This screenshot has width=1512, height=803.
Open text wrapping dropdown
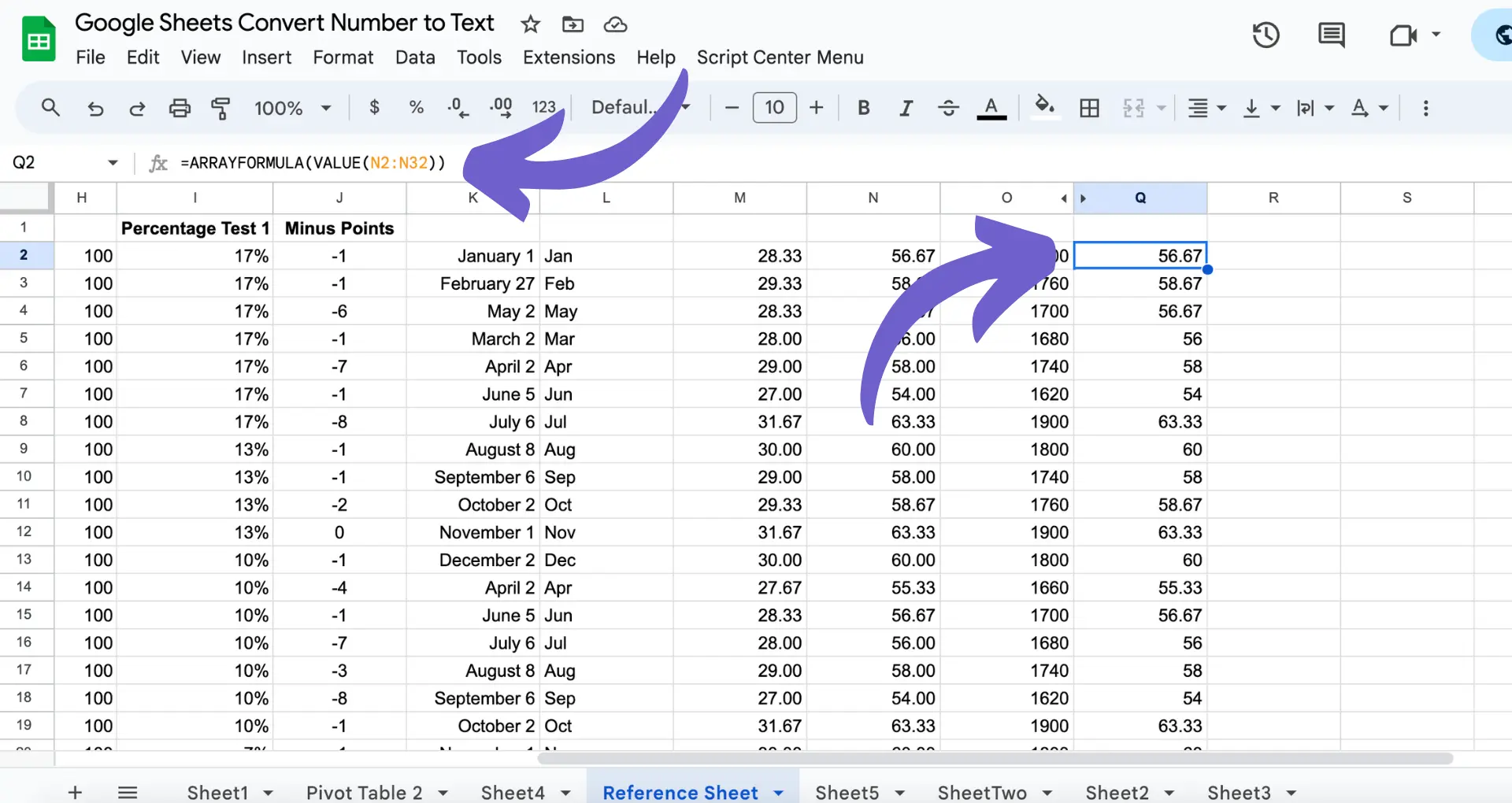(x=1315, y=108)
